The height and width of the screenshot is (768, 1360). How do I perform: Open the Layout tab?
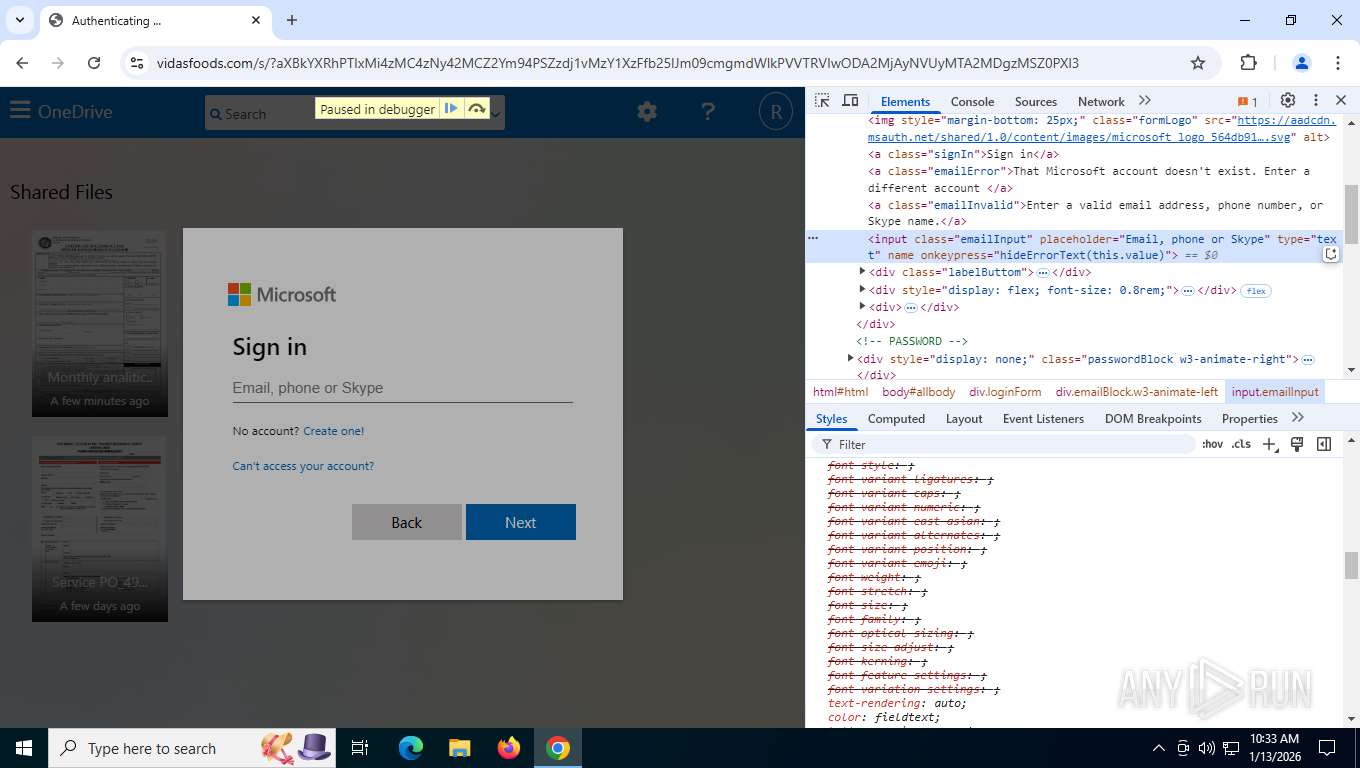click(964, 419)
